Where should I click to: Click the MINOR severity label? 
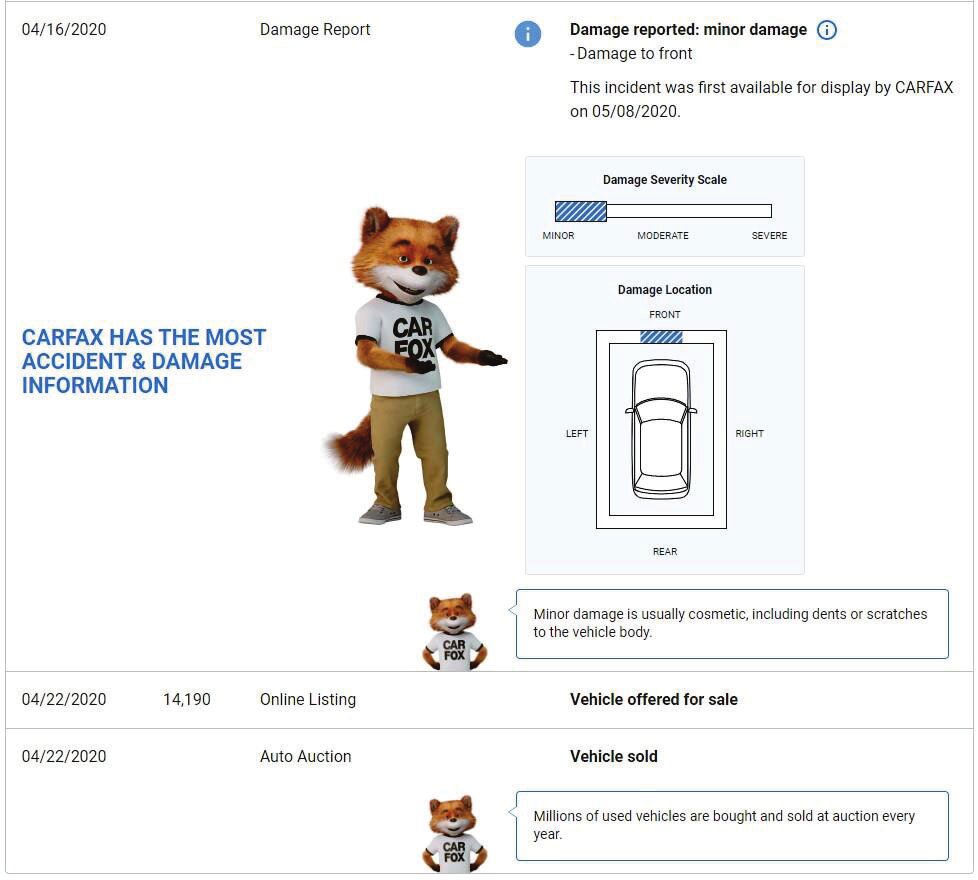point(558,236)
